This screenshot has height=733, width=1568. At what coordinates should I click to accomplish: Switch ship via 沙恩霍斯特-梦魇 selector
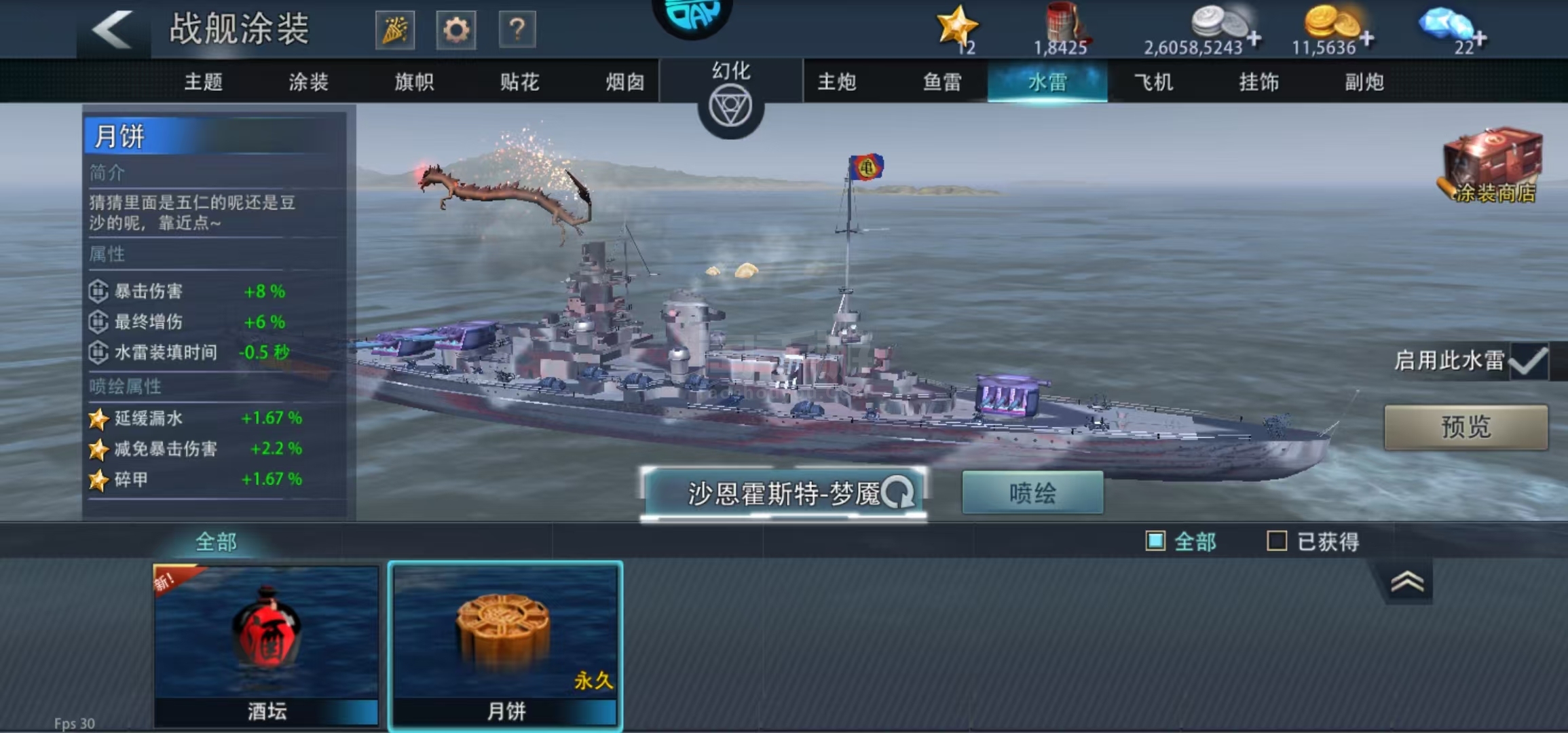[784, 493]
